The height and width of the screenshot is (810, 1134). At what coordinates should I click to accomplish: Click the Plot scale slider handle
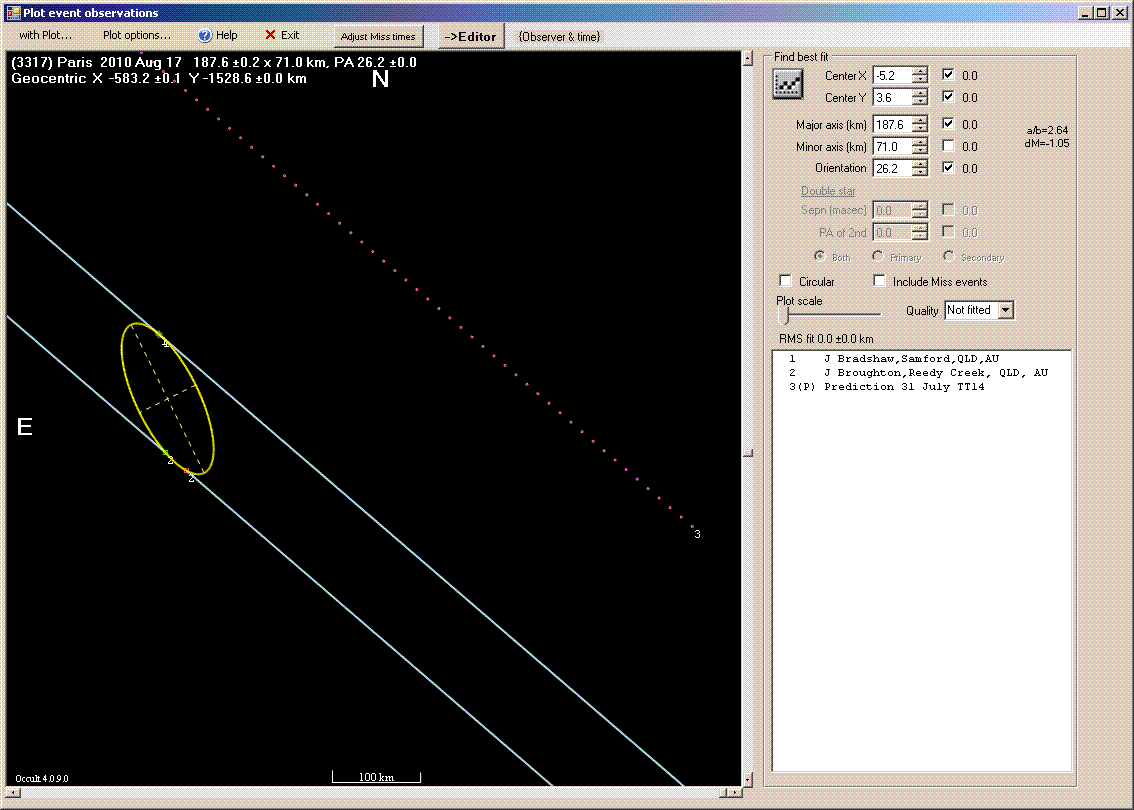(785, 315)
